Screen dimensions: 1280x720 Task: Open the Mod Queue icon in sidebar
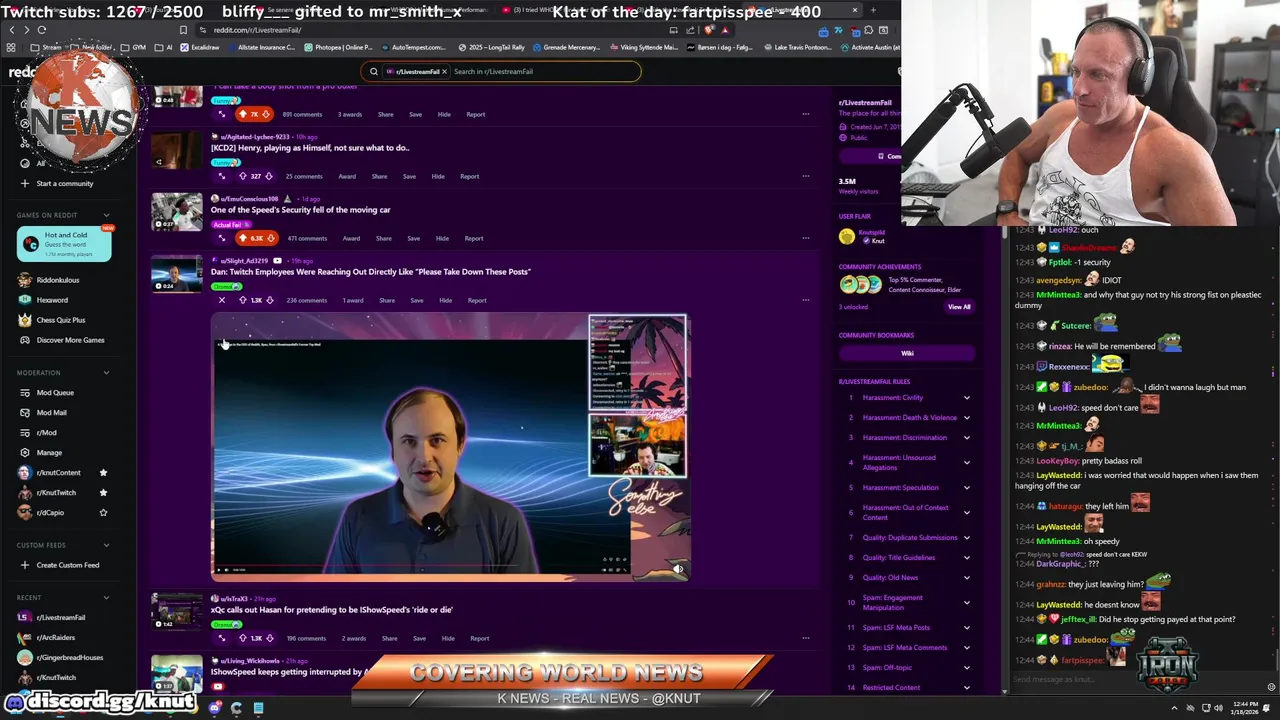[25, 393]
